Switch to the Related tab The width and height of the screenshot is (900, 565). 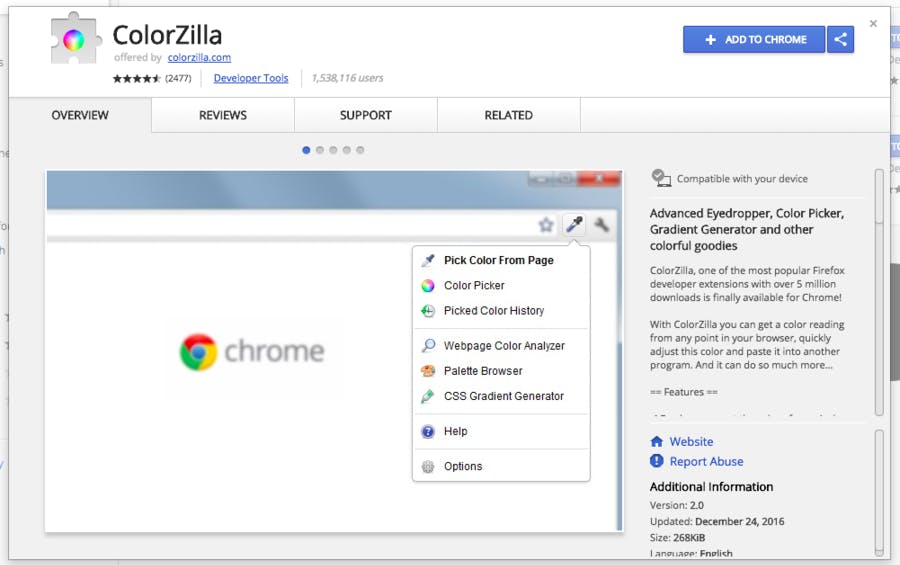coord(509,115)
